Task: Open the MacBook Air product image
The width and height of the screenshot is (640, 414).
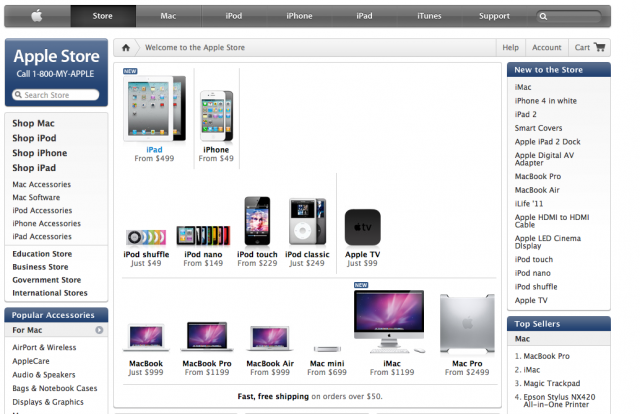Action: pos(270,338)
